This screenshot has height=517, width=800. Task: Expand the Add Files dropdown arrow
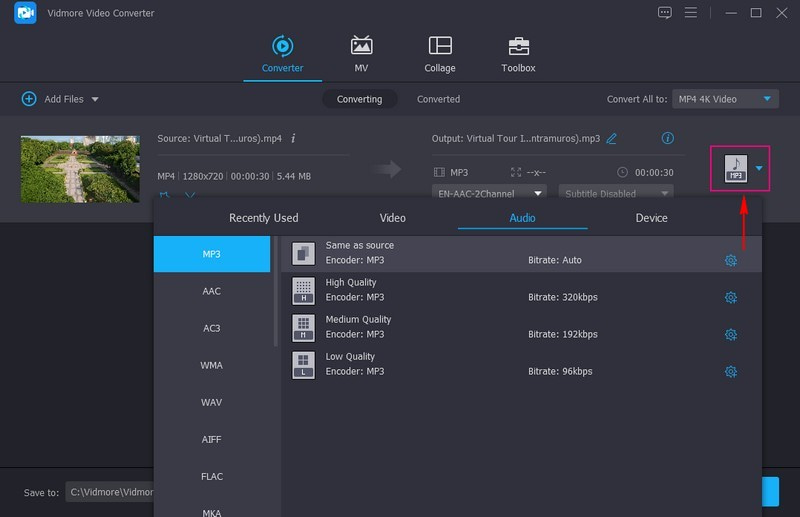(x=95, y=100)
